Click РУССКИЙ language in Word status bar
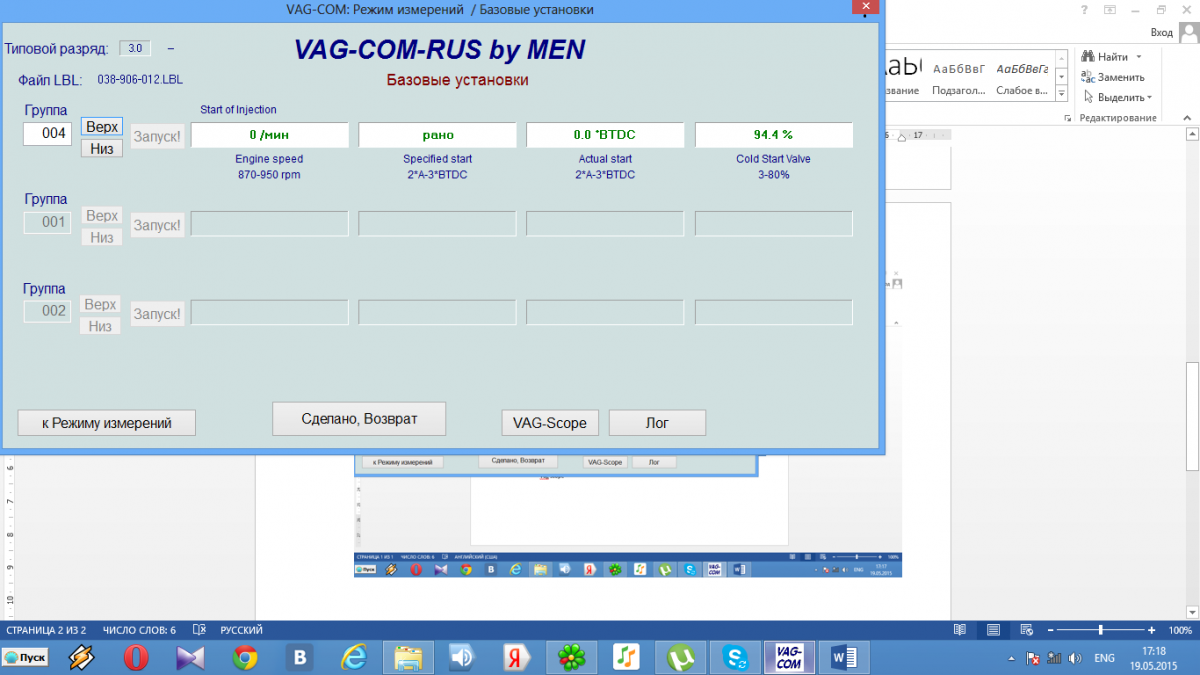The height and width of the screenshot is (675, 1200). coord(242,631)
